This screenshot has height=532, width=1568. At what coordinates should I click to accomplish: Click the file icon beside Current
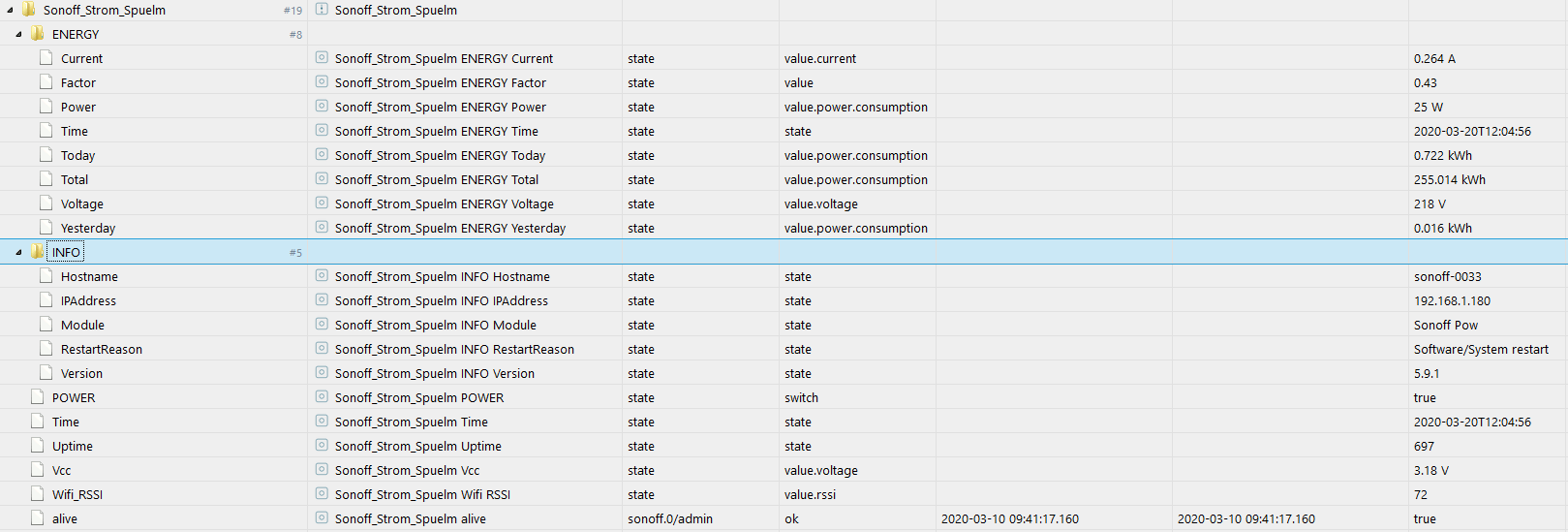tap(46, 58)
